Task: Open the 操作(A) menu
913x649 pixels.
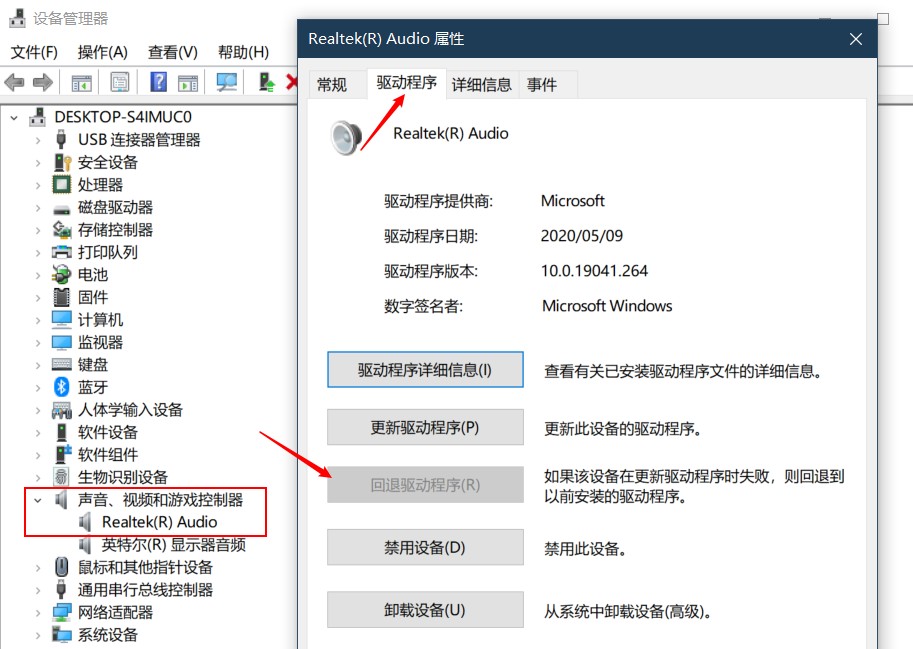Action: pos(102,52)
